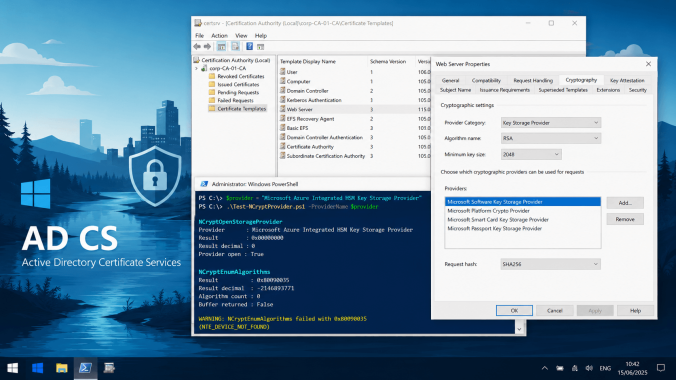Click the Template Display Name column header
The image size is (676, 380).
click(x=322, y=62)
